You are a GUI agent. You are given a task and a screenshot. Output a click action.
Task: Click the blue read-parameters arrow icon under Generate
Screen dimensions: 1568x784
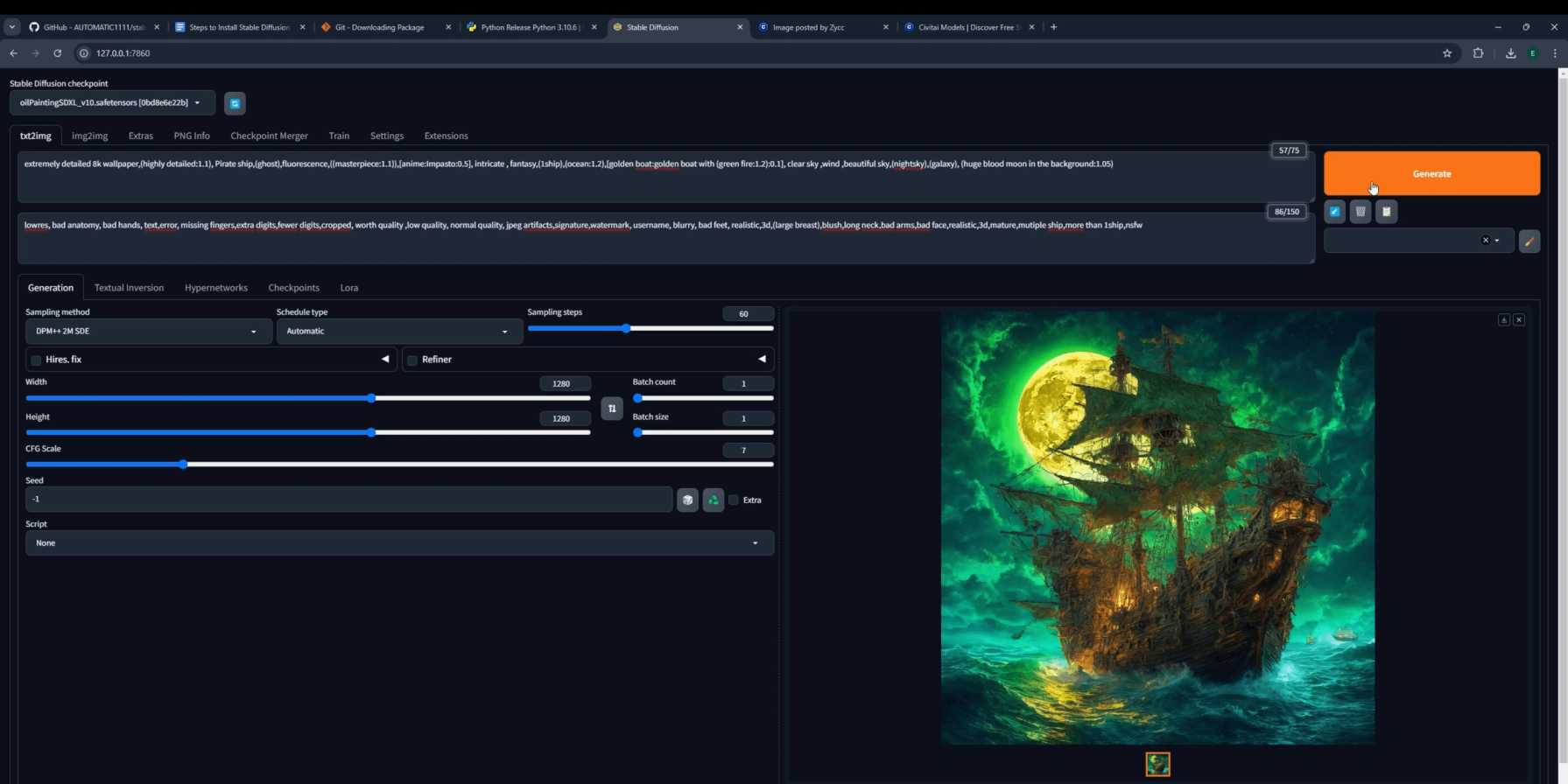(x=1334, y=212)
